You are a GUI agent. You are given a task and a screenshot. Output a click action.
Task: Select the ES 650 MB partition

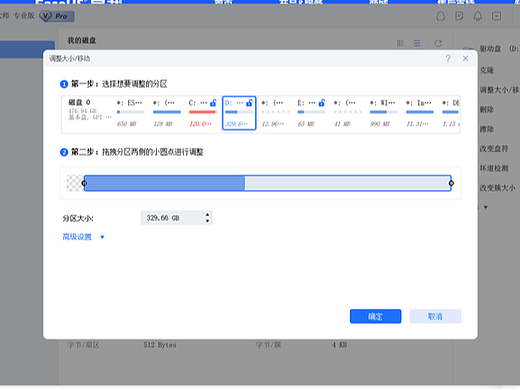tap(131, 113)
